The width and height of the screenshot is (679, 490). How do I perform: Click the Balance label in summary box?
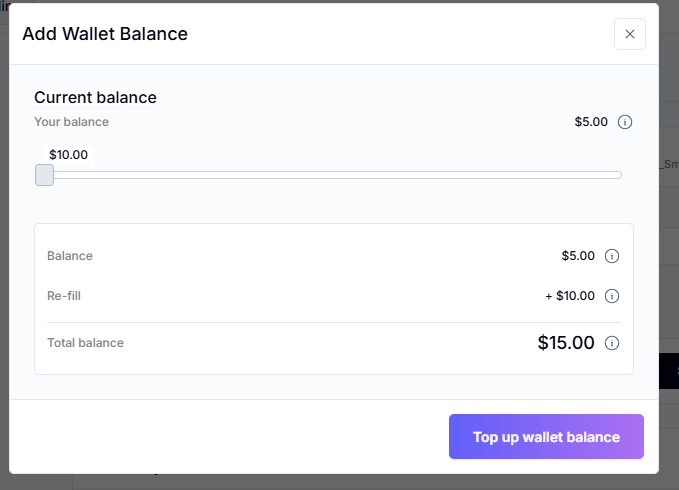pos(70,256)
